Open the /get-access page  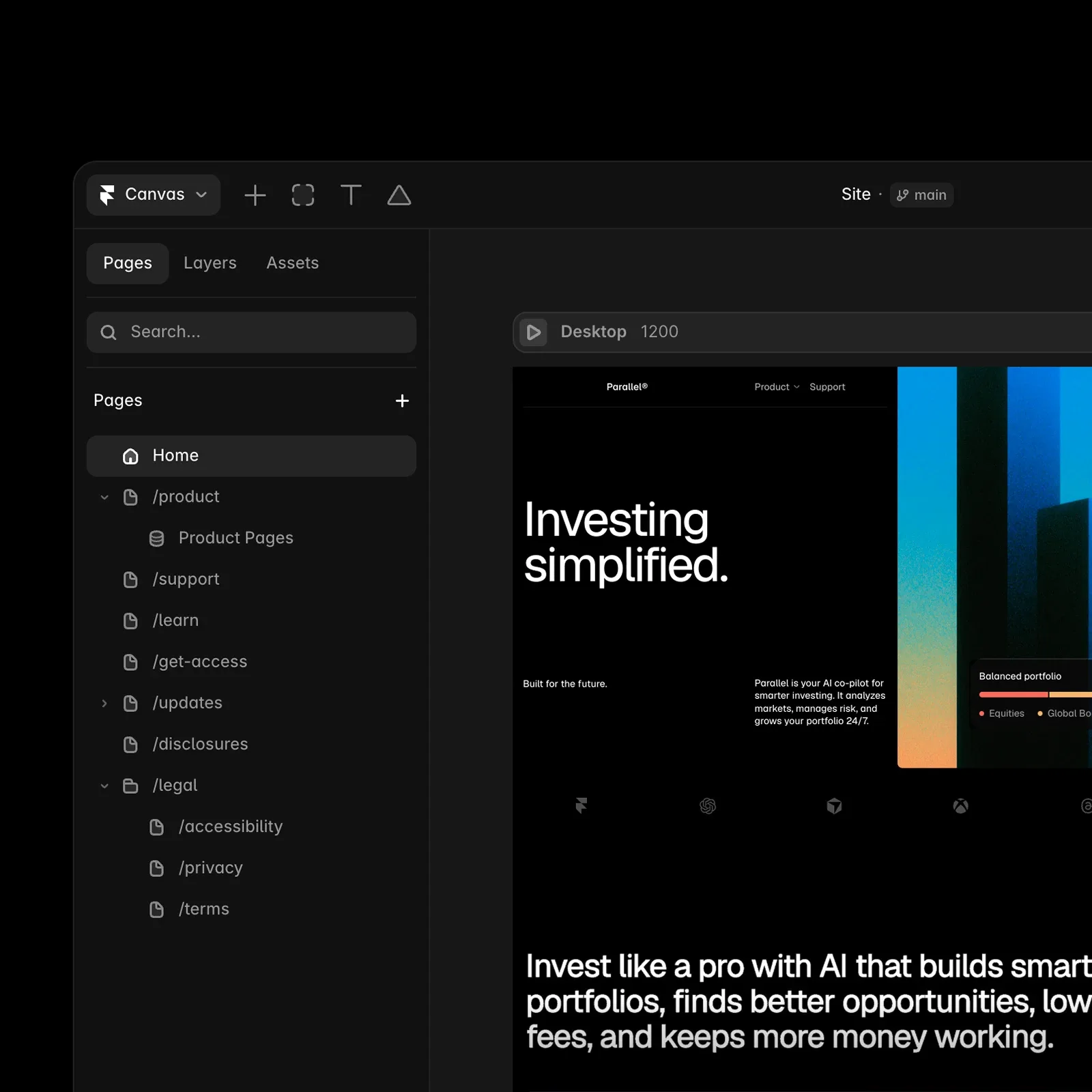(200, 662)
